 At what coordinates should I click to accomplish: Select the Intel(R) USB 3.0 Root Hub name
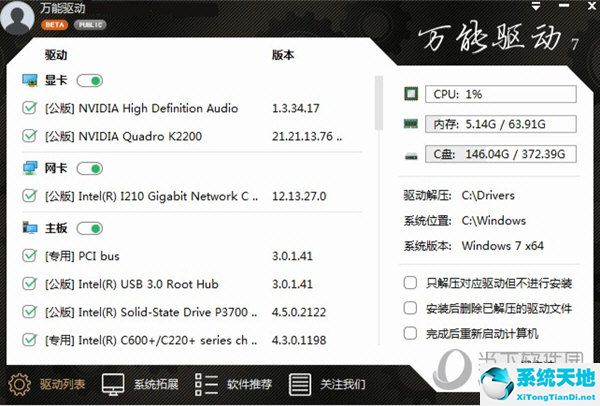[132, 284]
